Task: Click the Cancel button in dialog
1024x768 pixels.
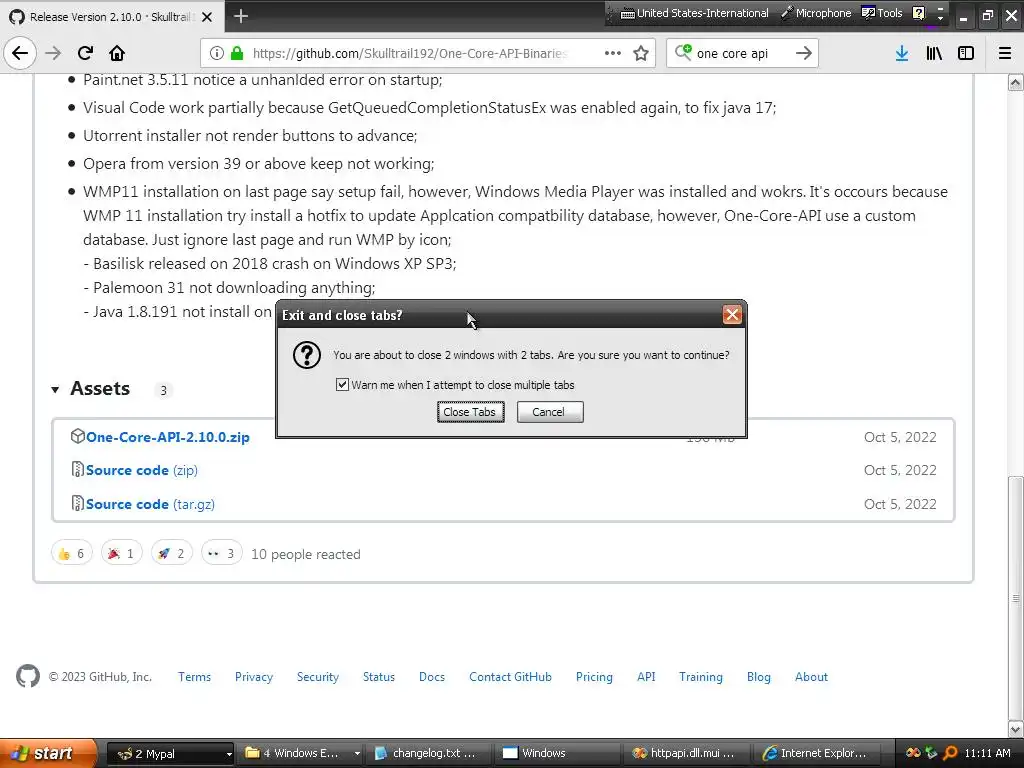Action: (550, 412)
